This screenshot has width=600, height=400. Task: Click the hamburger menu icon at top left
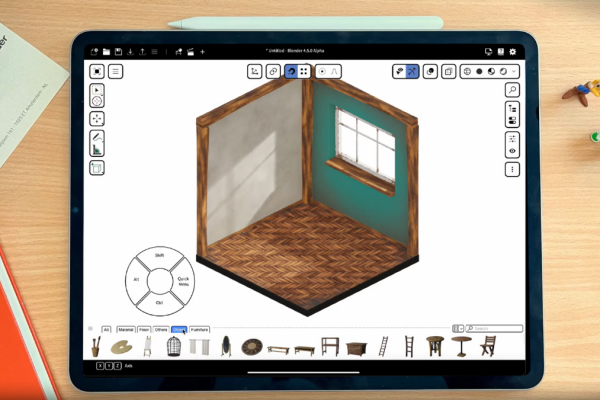116,71
